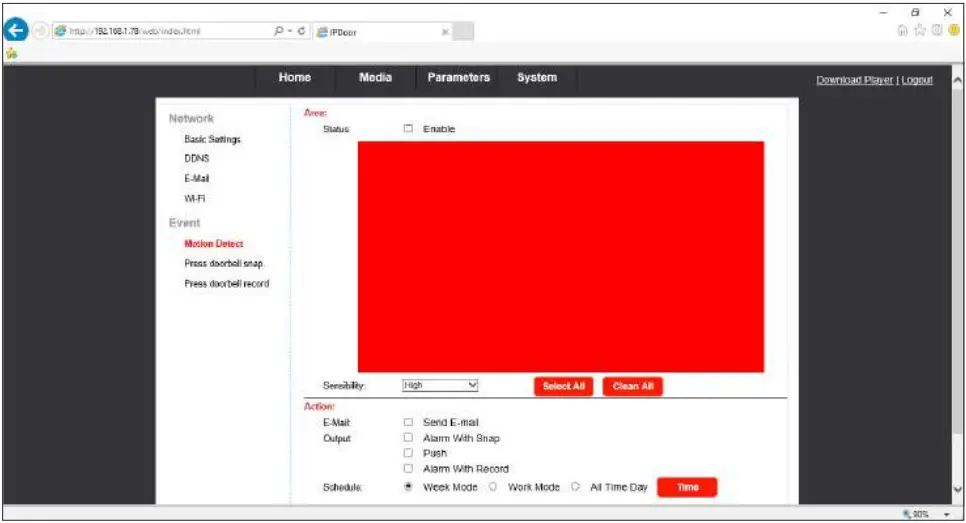Open the System menu
The height and width of the screenshot is (523, 966).
pyautogui.click(x=537, y=78)
